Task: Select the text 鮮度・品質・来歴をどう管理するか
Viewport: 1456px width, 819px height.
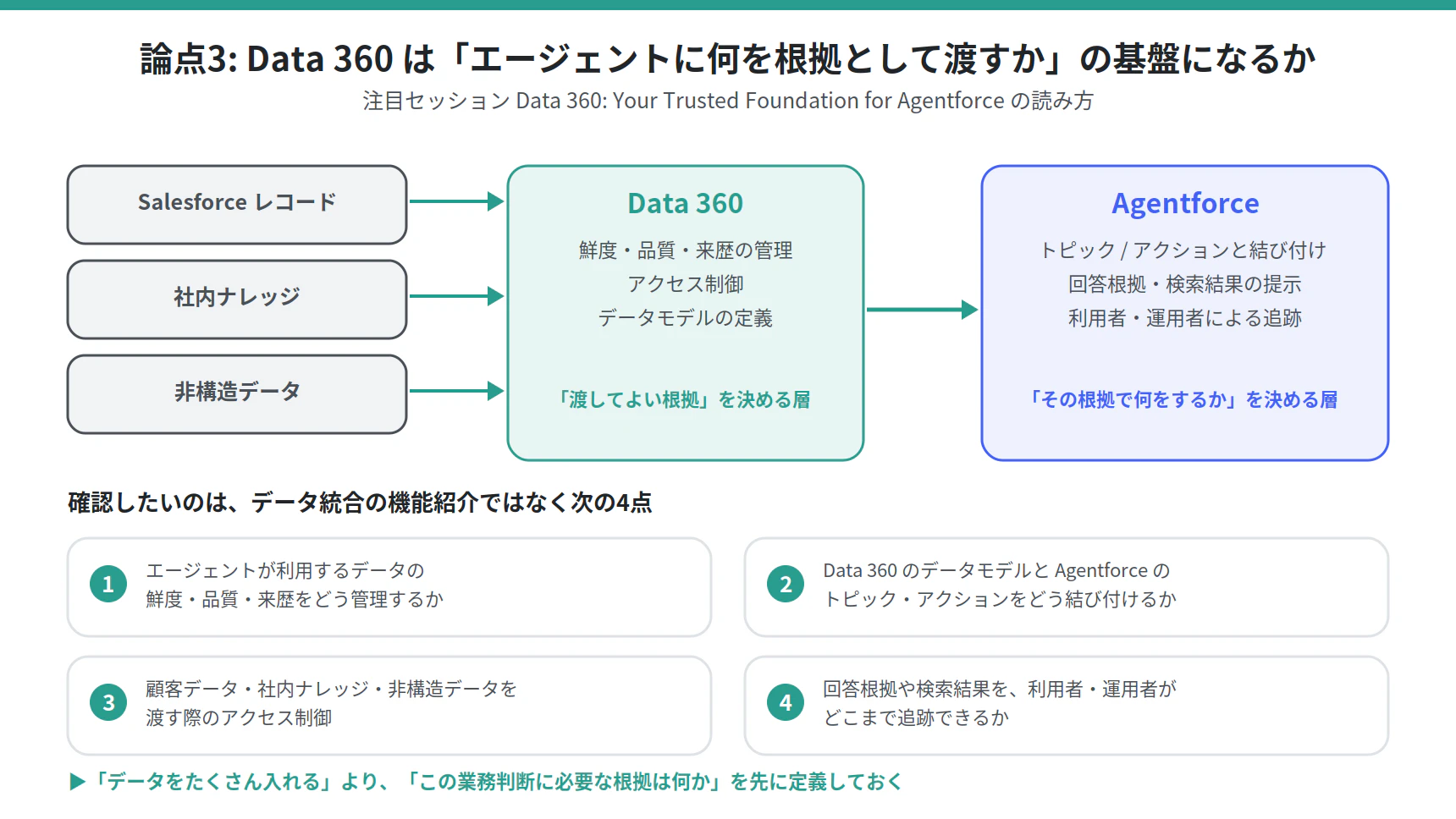Action: pos(295,599)
